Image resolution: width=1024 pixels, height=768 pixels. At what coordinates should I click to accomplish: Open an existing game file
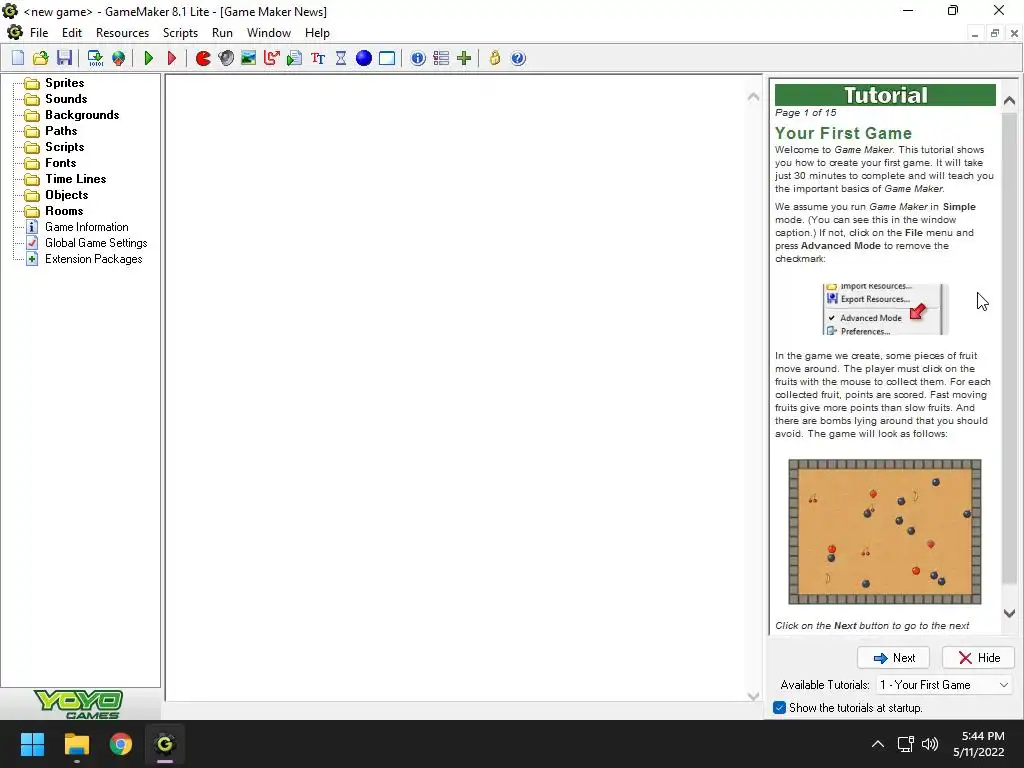tap(40, 58)
